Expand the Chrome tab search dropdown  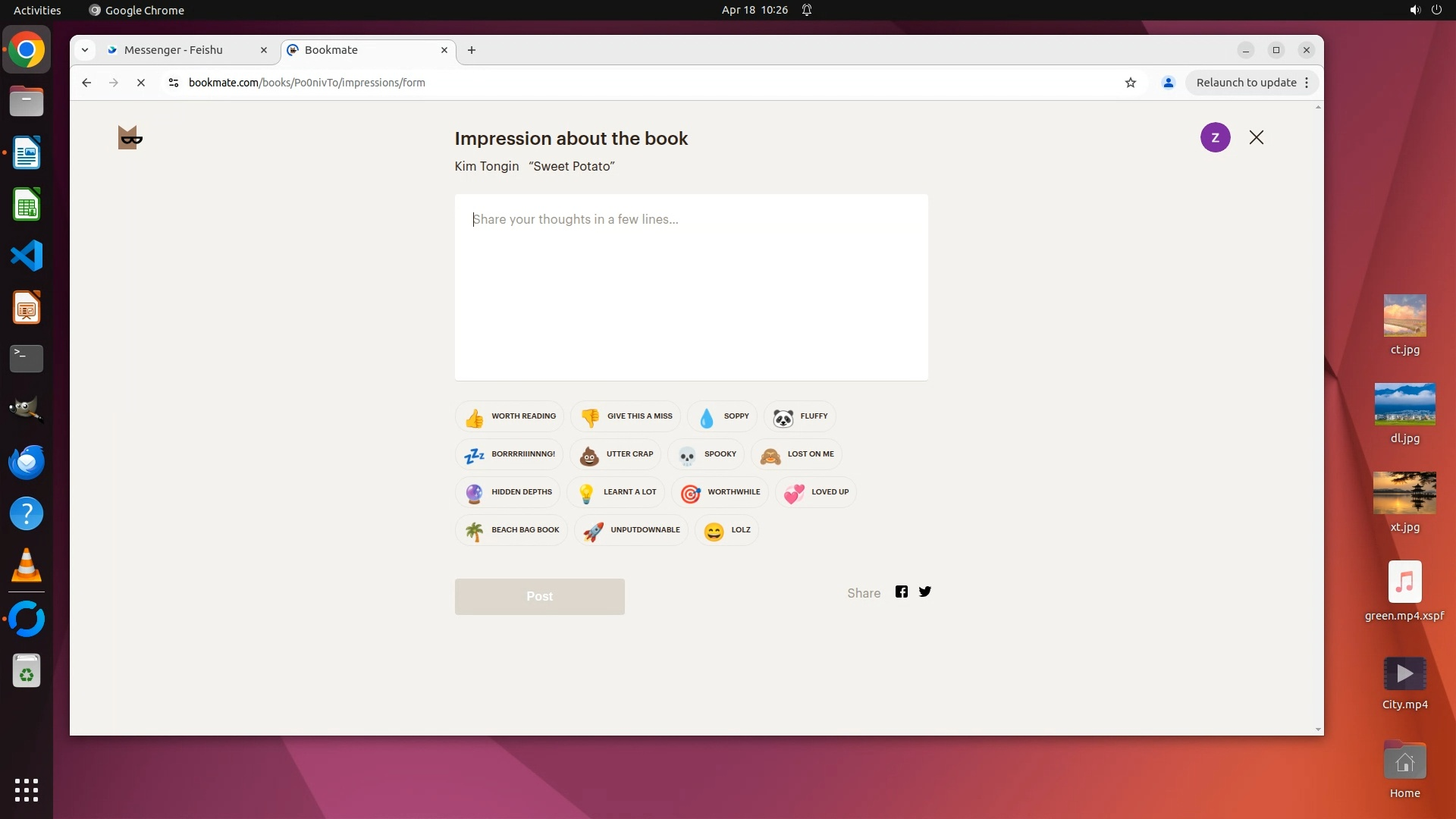point(85,50)
